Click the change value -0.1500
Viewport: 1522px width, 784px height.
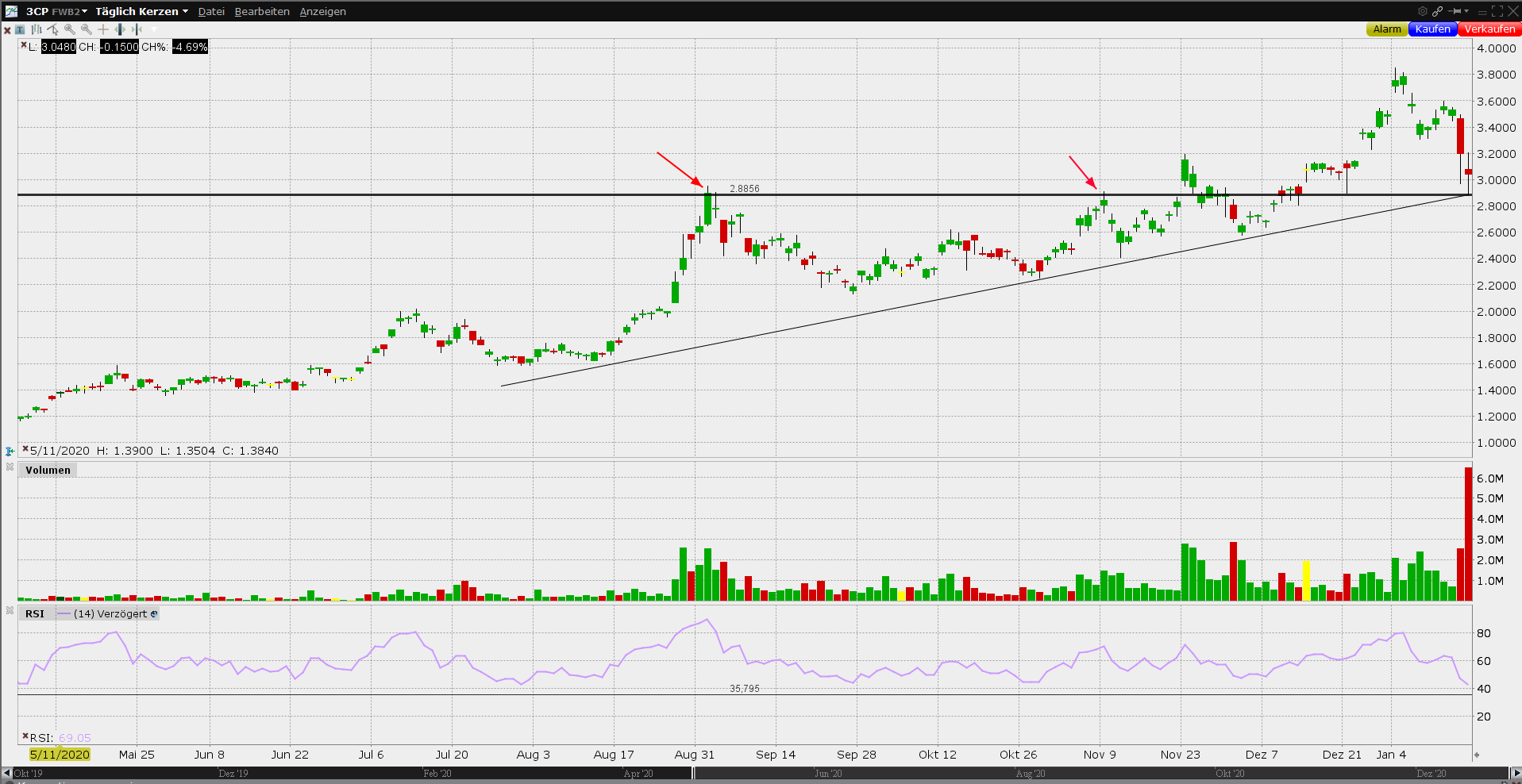pyautogui.click(x=119, y=47)
